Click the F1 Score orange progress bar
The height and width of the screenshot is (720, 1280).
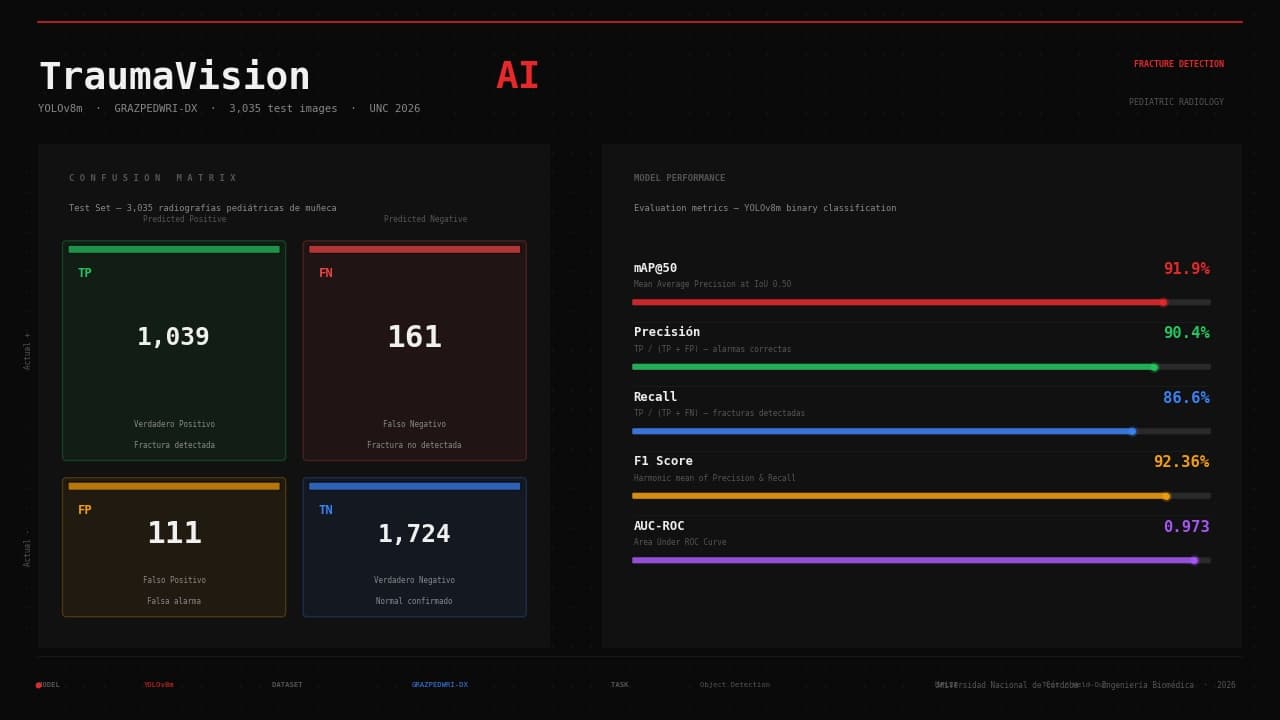pos(921,496)
